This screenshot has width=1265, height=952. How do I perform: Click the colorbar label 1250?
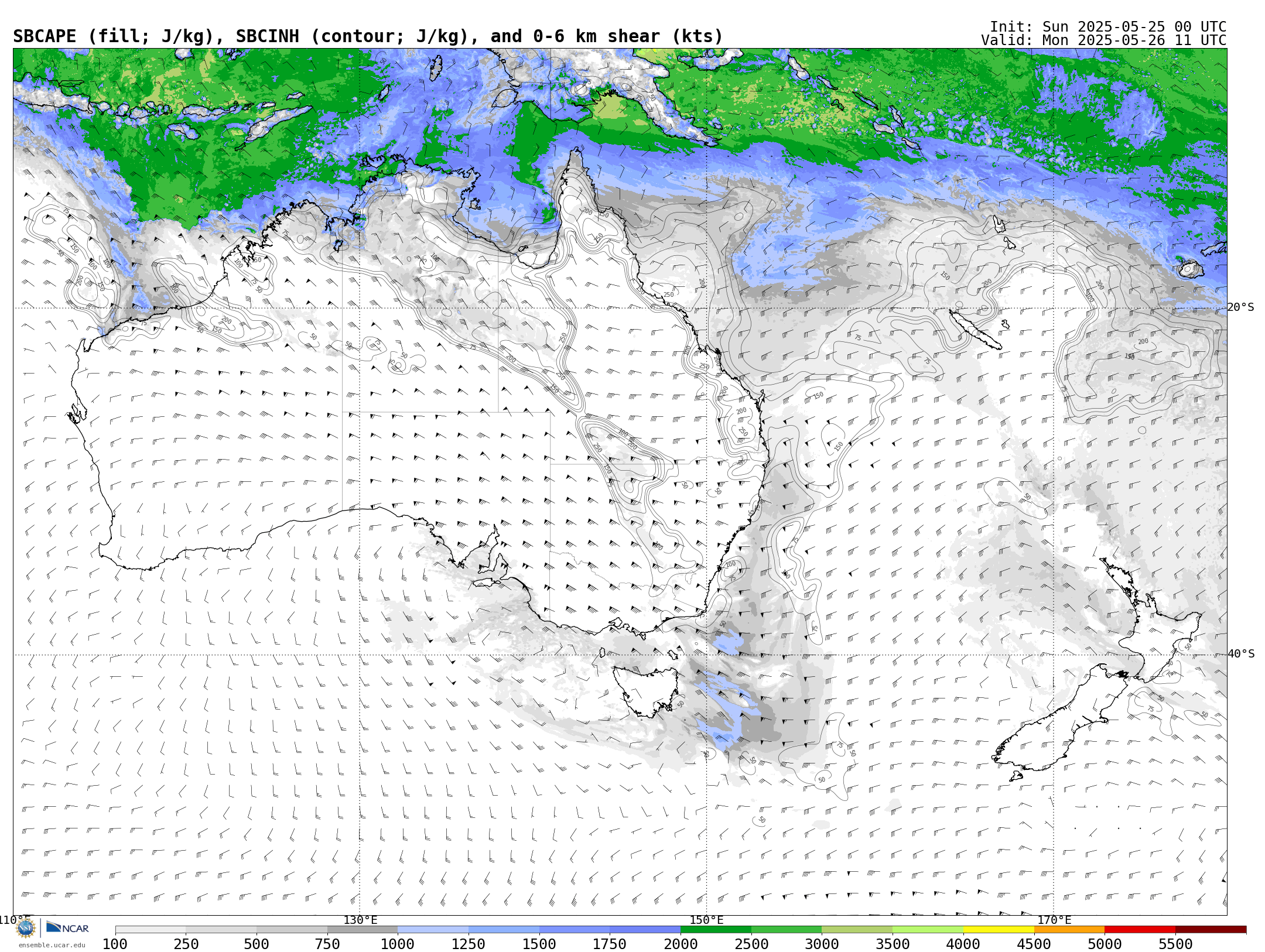[x=469, y=944]
